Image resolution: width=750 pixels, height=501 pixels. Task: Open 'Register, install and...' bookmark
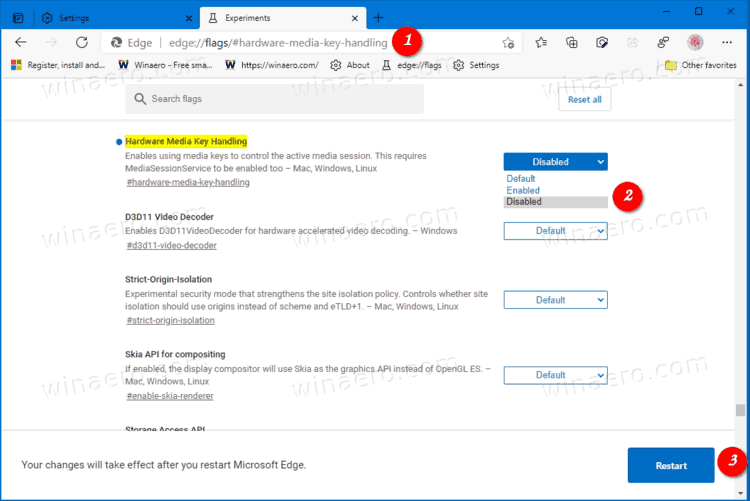(x=57, y=65)
